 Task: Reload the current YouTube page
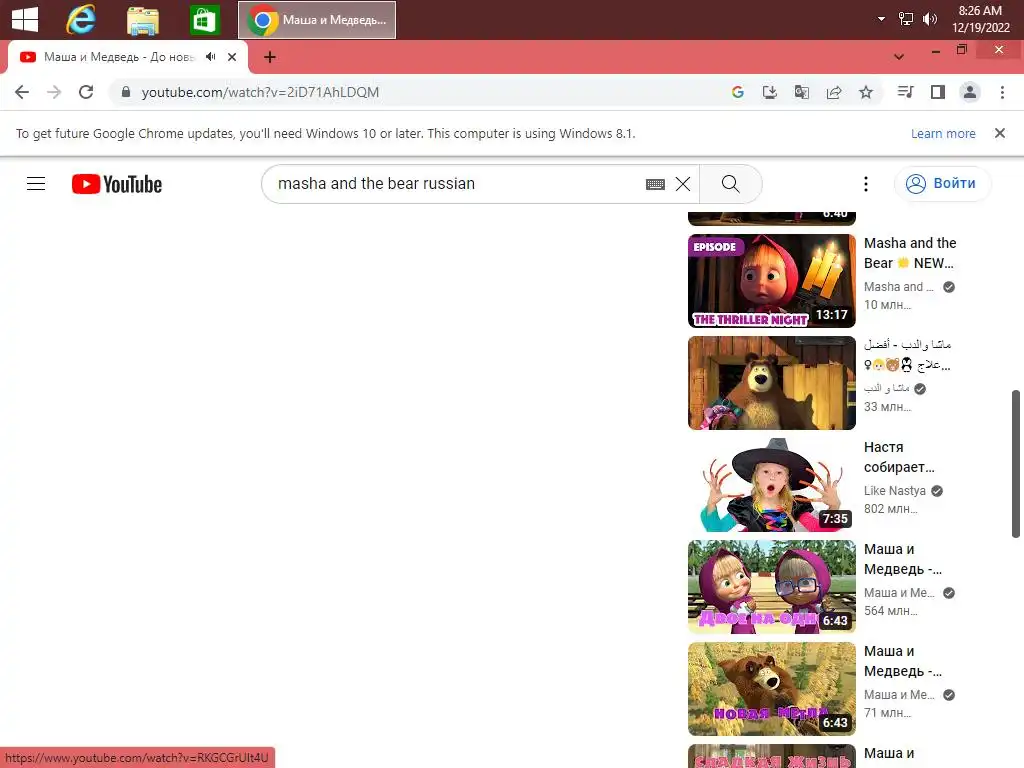86,92
